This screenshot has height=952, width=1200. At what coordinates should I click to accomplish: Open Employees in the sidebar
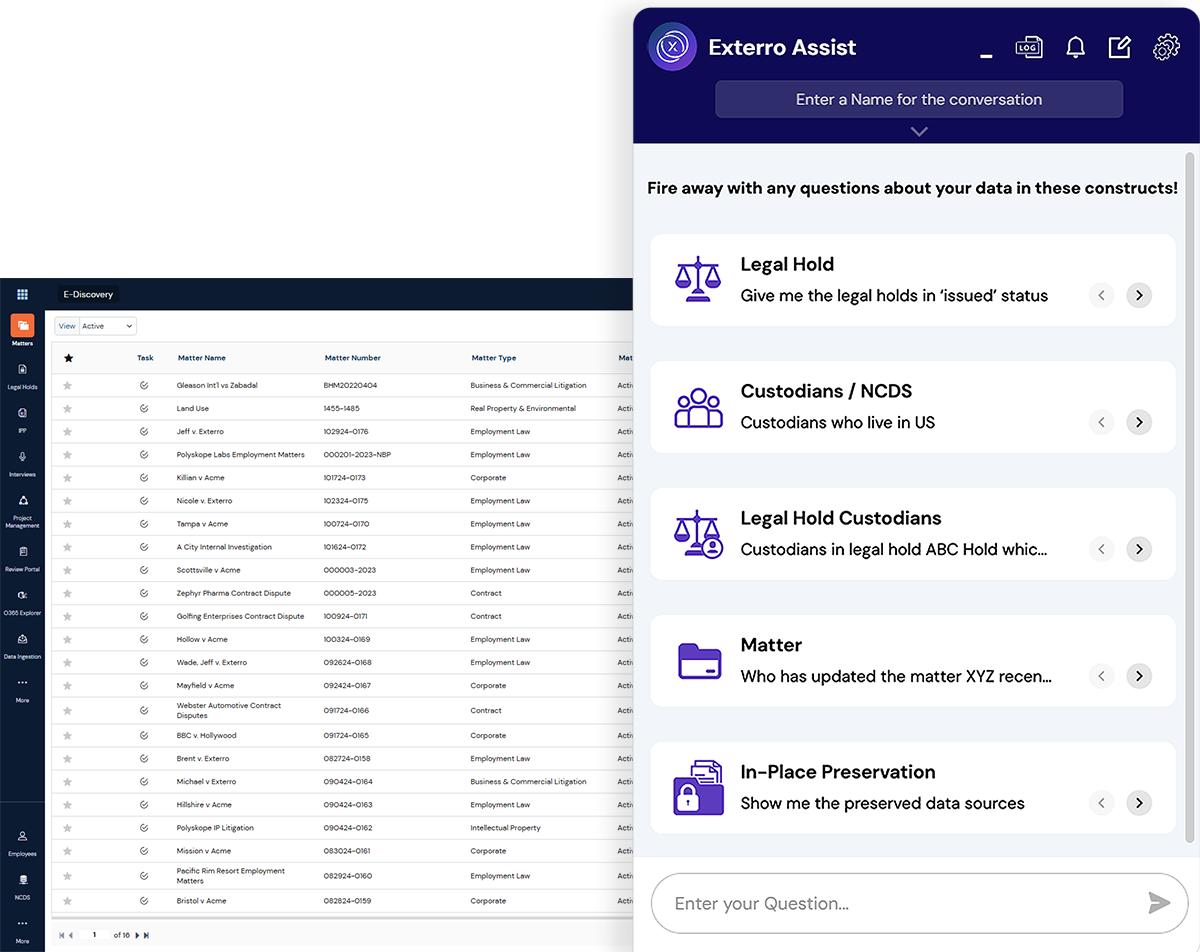click(x=22, y=842)
